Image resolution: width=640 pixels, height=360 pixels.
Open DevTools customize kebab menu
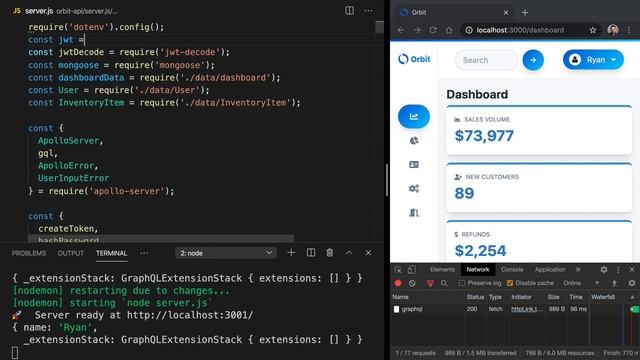pyautogui.click(x=618, y=269)
